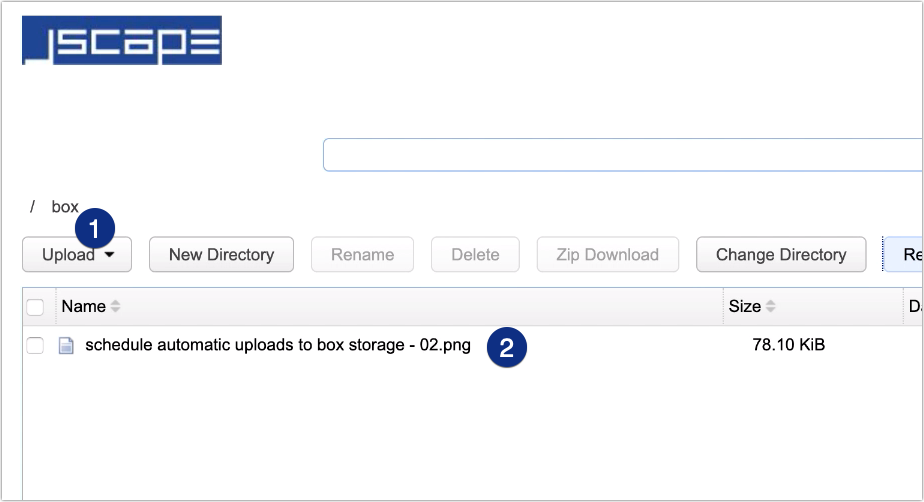Click the PNG file's document icon
Screen dimensions: 924x502
(66, 346)
